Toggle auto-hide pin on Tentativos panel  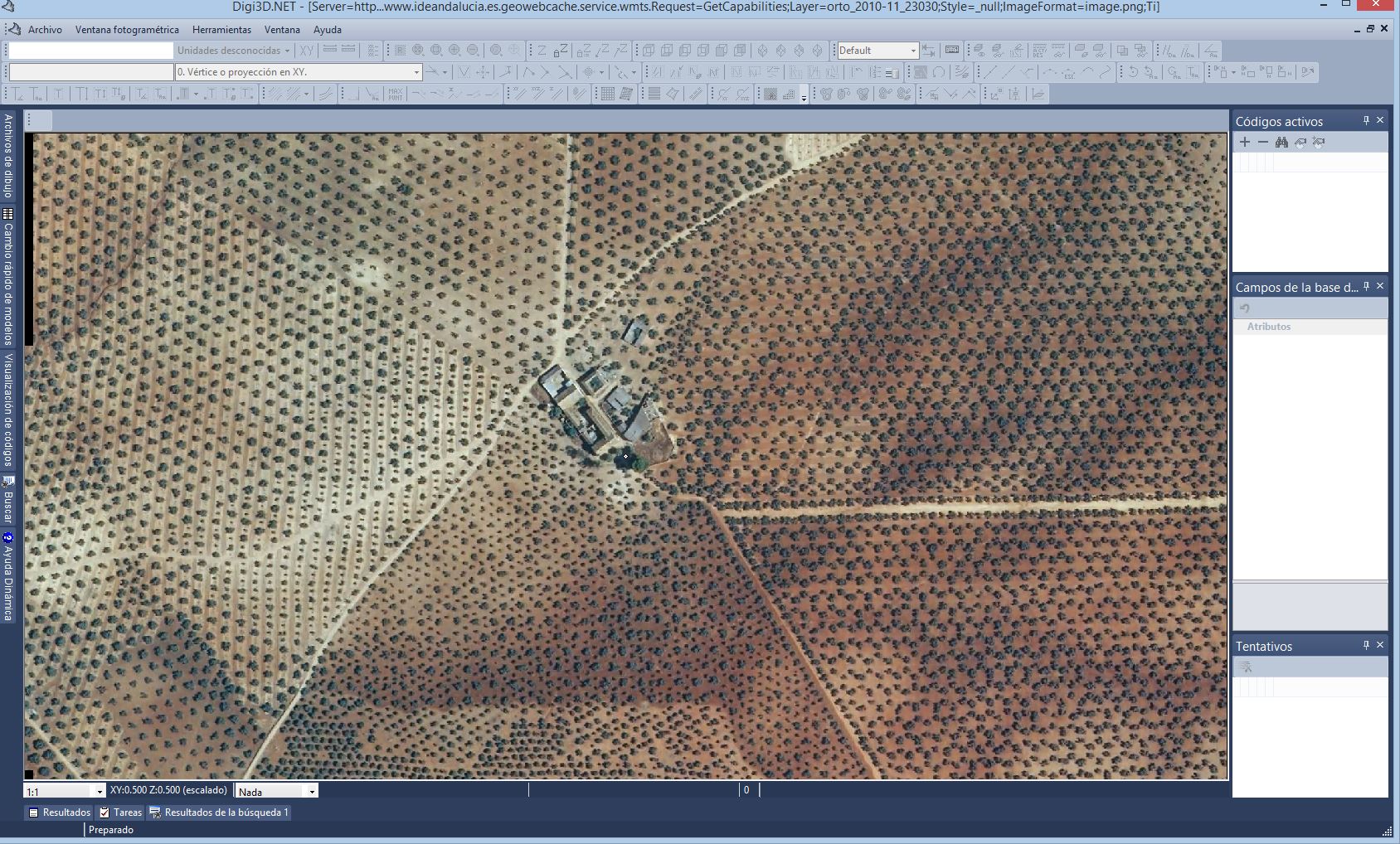tap(1366, 646)
